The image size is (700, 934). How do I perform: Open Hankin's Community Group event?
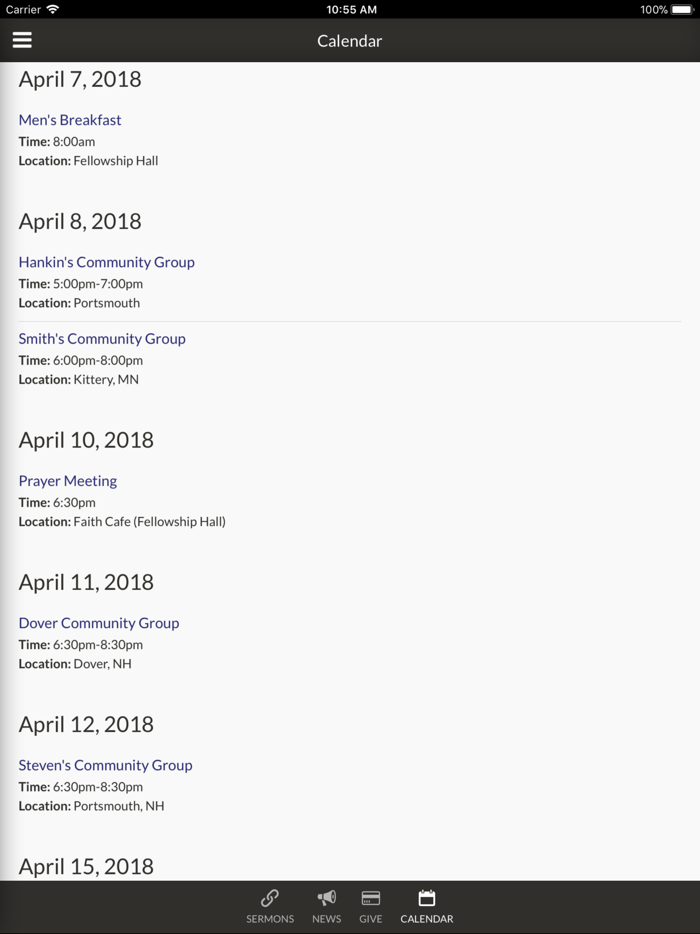point(106,262)
